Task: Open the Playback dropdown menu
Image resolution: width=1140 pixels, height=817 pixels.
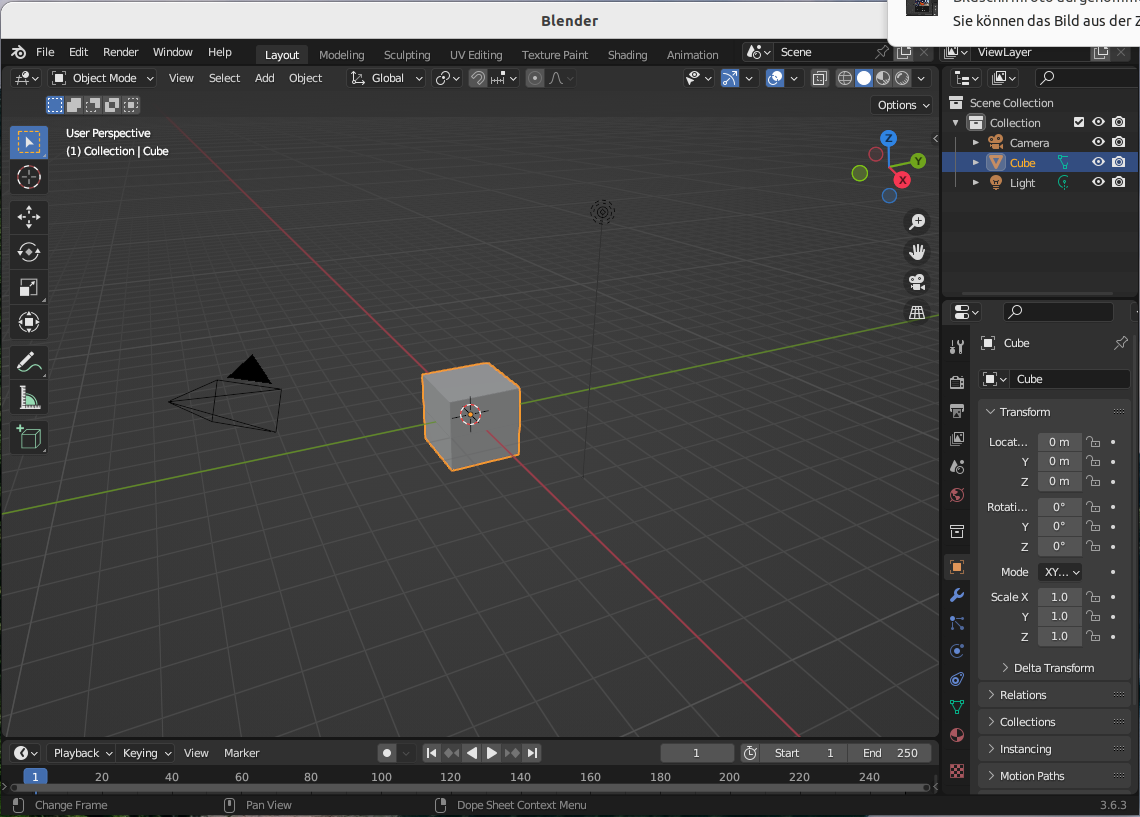Action: point(81,753)
